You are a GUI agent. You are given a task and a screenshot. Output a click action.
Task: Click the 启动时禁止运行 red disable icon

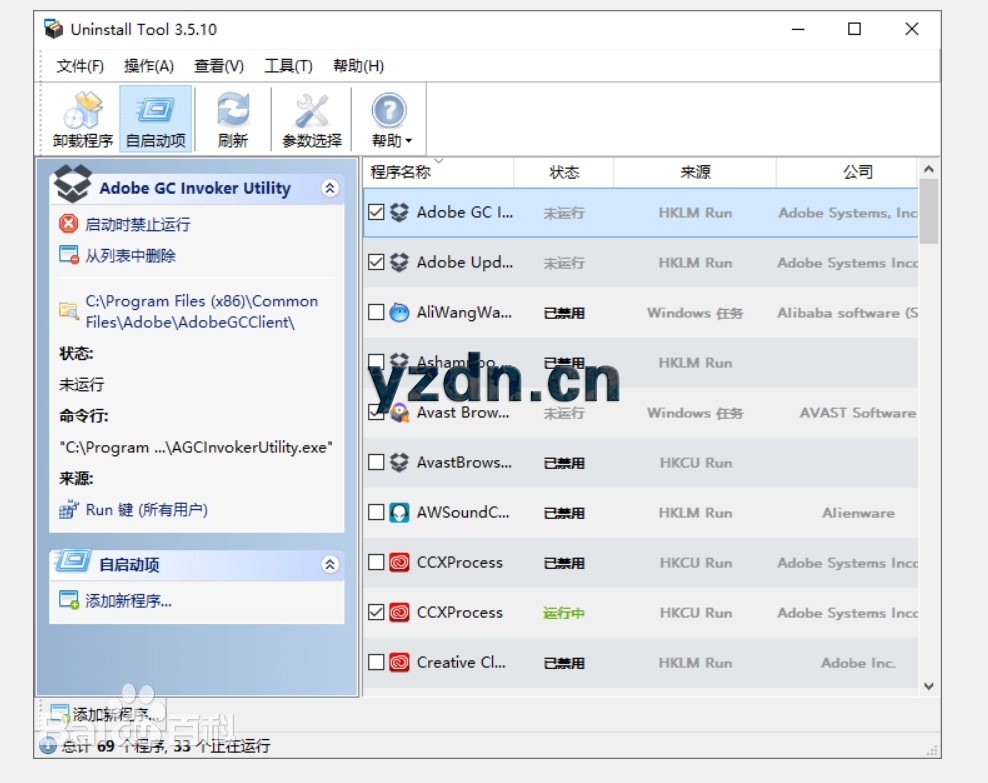[70, 225]
